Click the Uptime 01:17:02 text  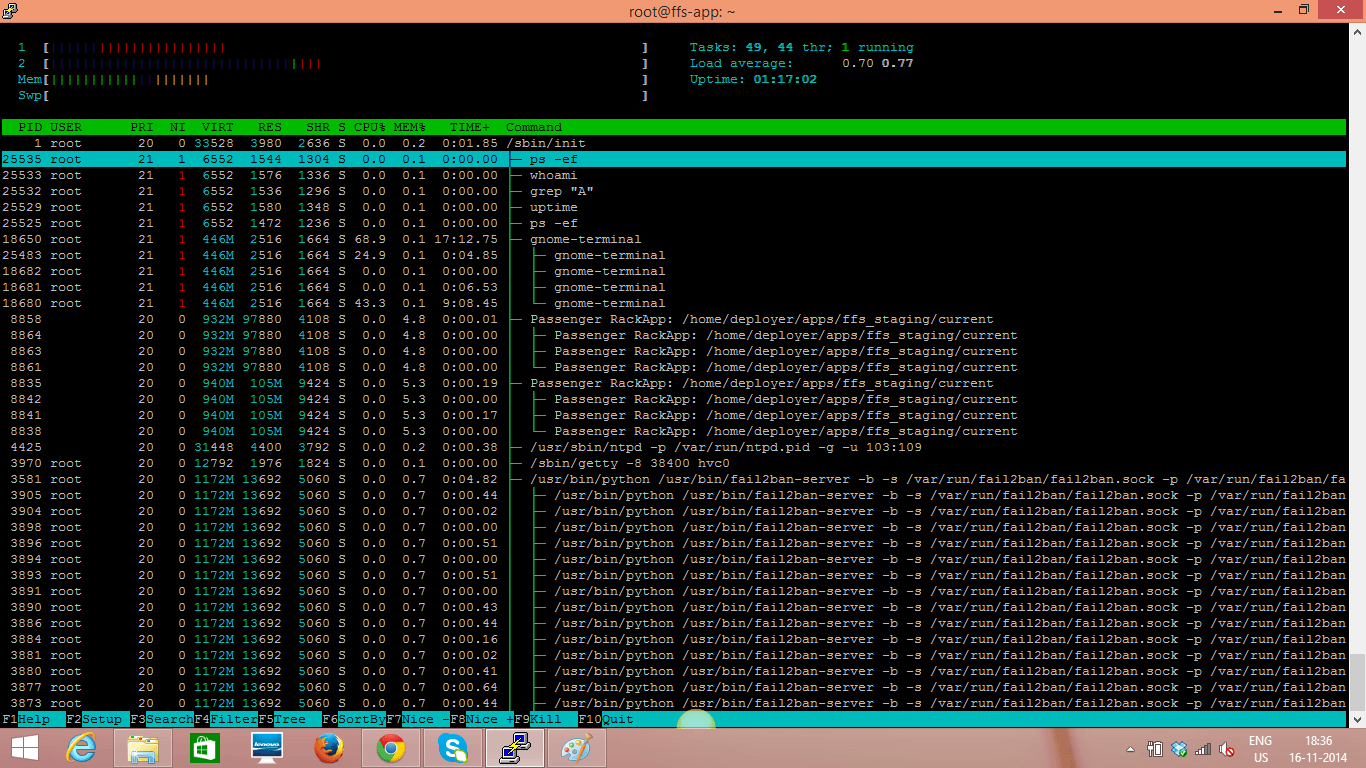(x=753, y=79)
